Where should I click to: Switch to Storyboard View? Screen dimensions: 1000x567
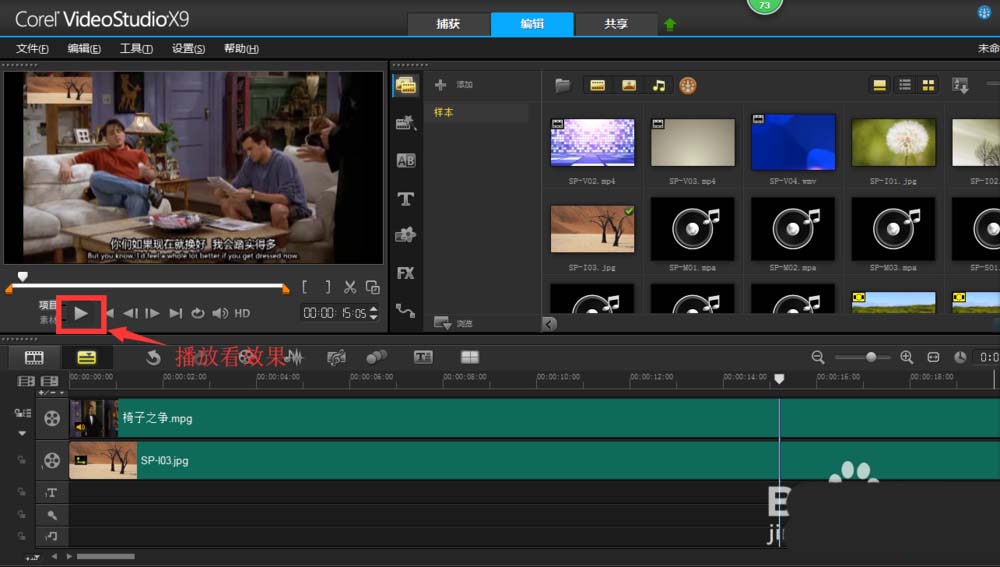point(34,357)
